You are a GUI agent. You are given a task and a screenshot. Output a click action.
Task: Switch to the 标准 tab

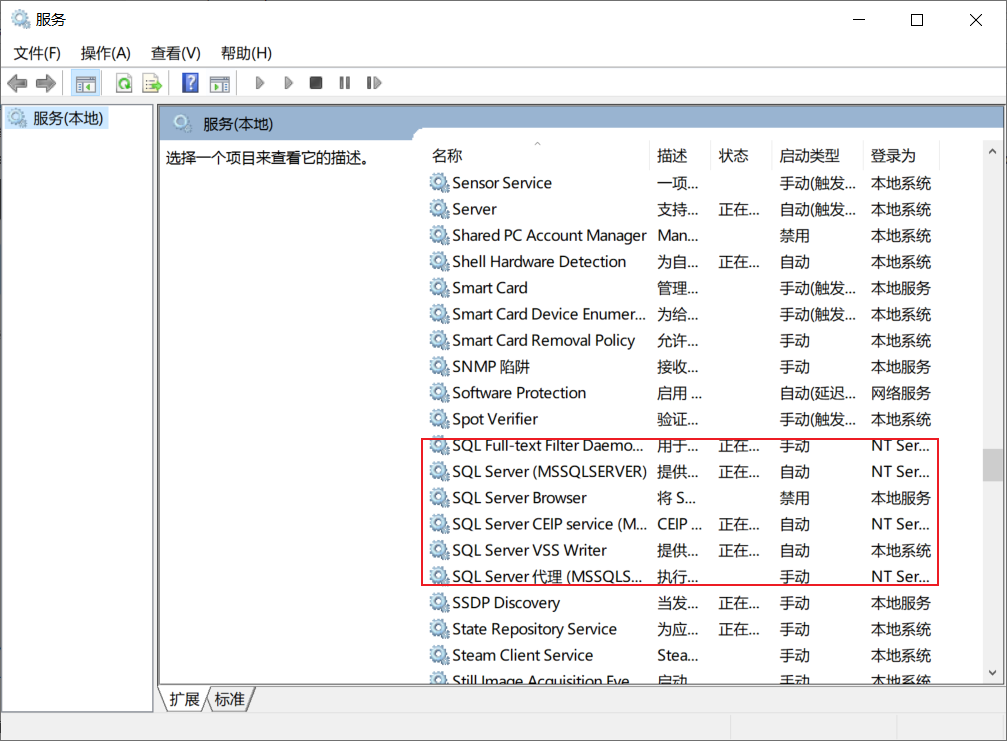230,699
